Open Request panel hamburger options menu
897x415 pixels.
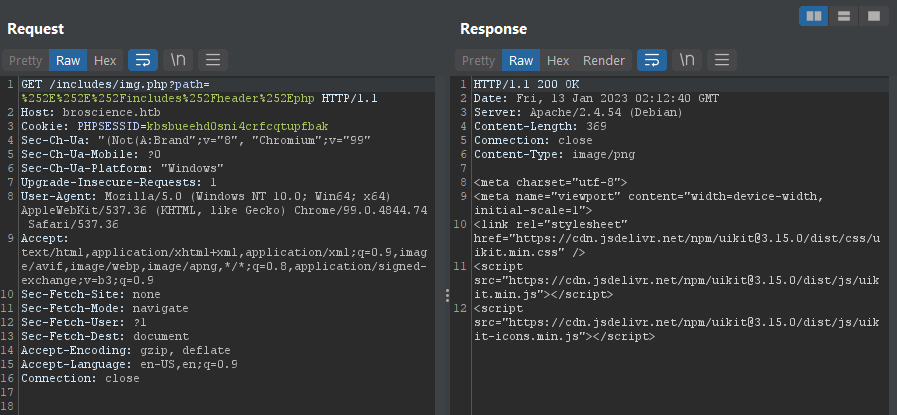click(x=213, y=60)
